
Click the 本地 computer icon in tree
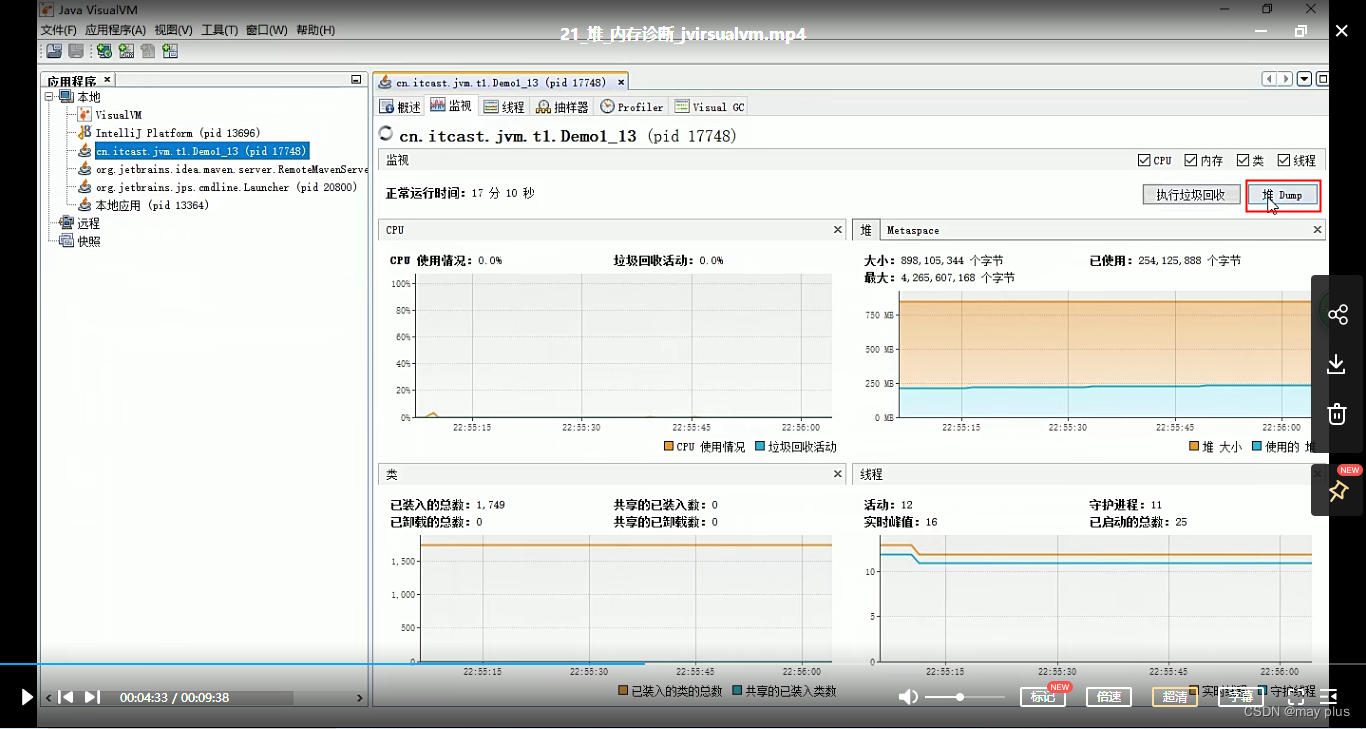(x=66, y=97)
